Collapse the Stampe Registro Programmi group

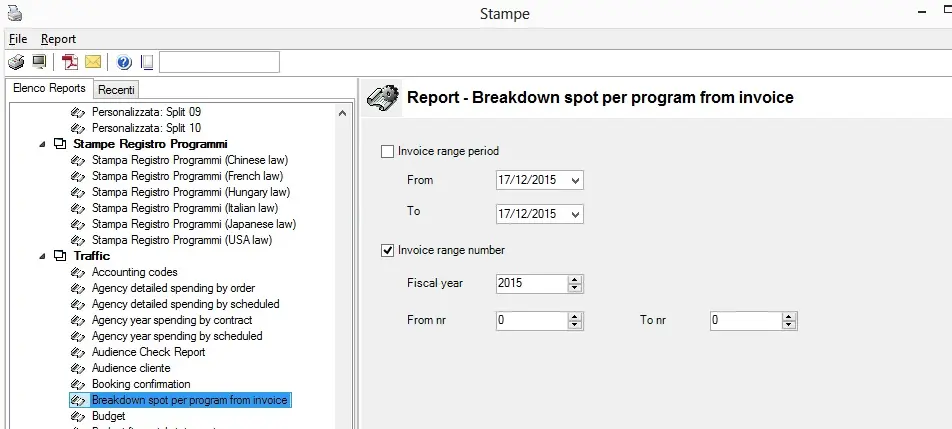(x=42, y=144)
